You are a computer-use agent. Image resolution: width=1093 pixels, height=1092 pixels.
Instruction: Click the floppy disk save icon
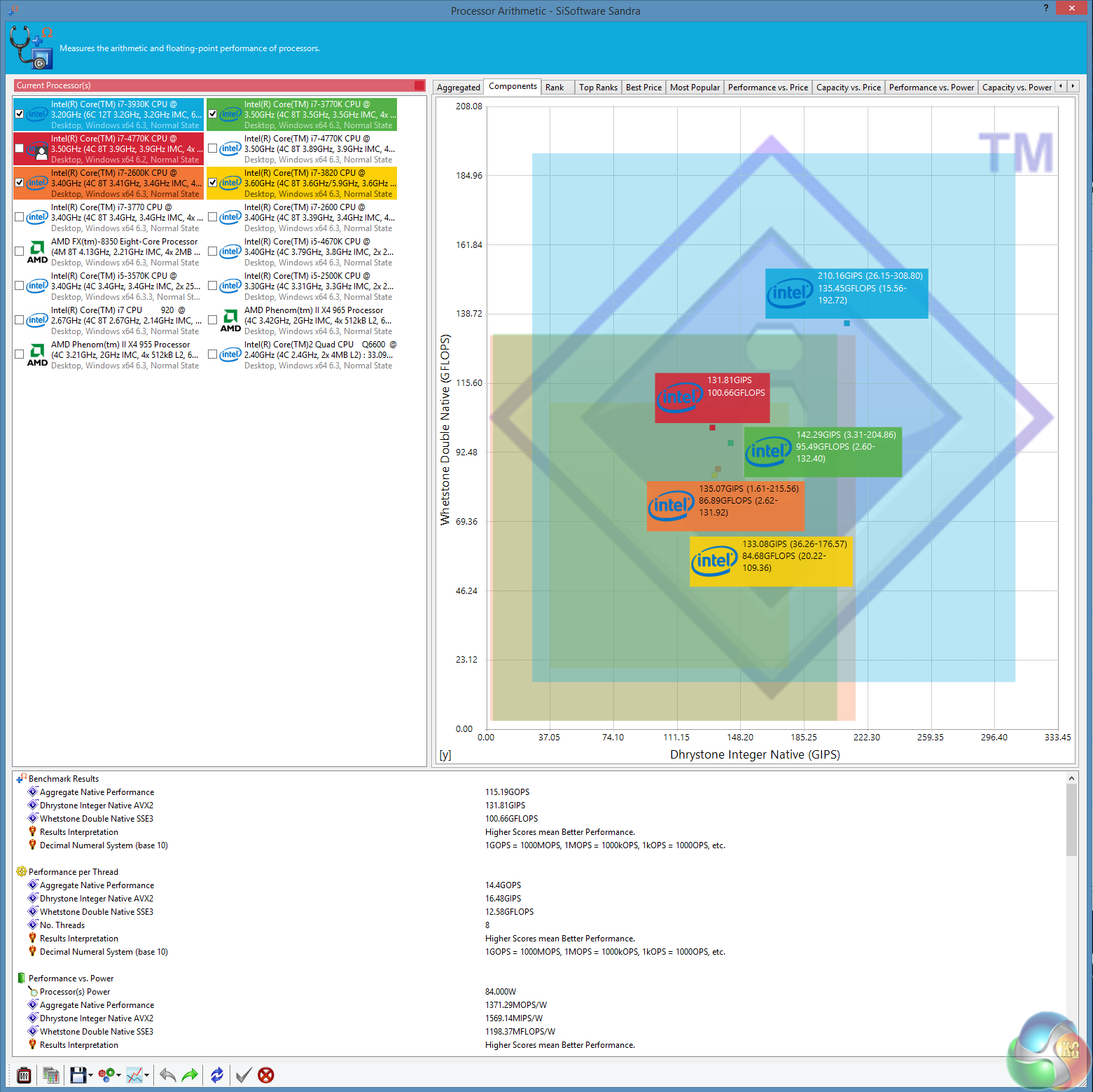(78, 1074)
